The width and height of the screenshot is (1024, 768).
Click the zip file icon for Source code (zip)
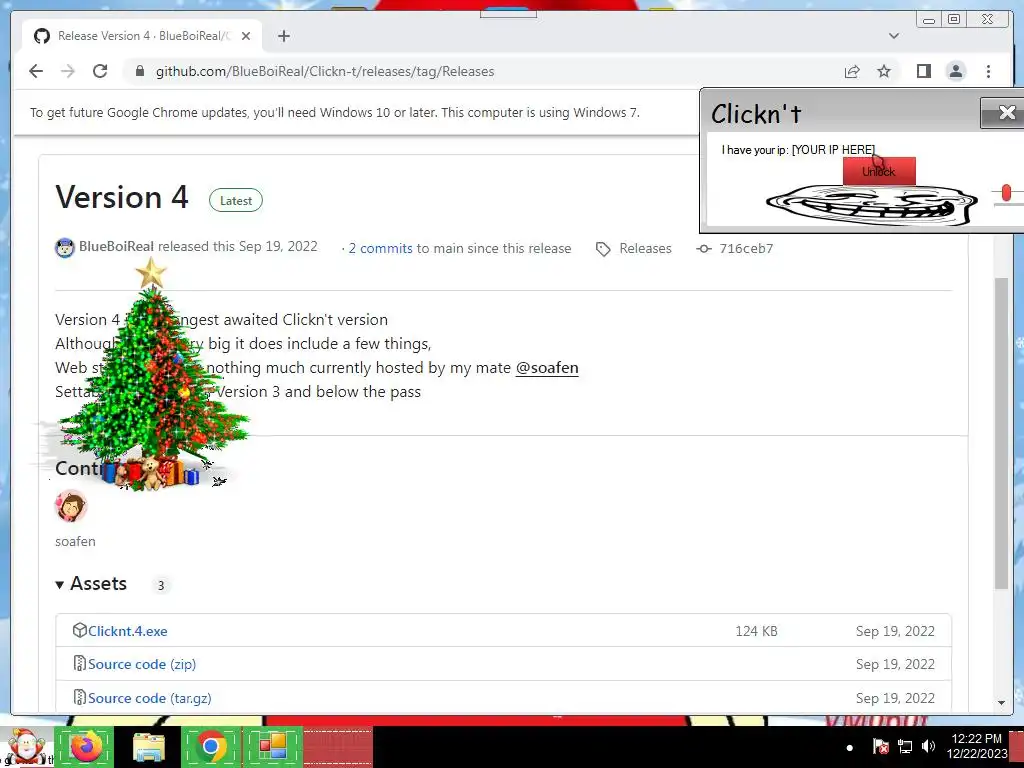[x=80, y=664]
